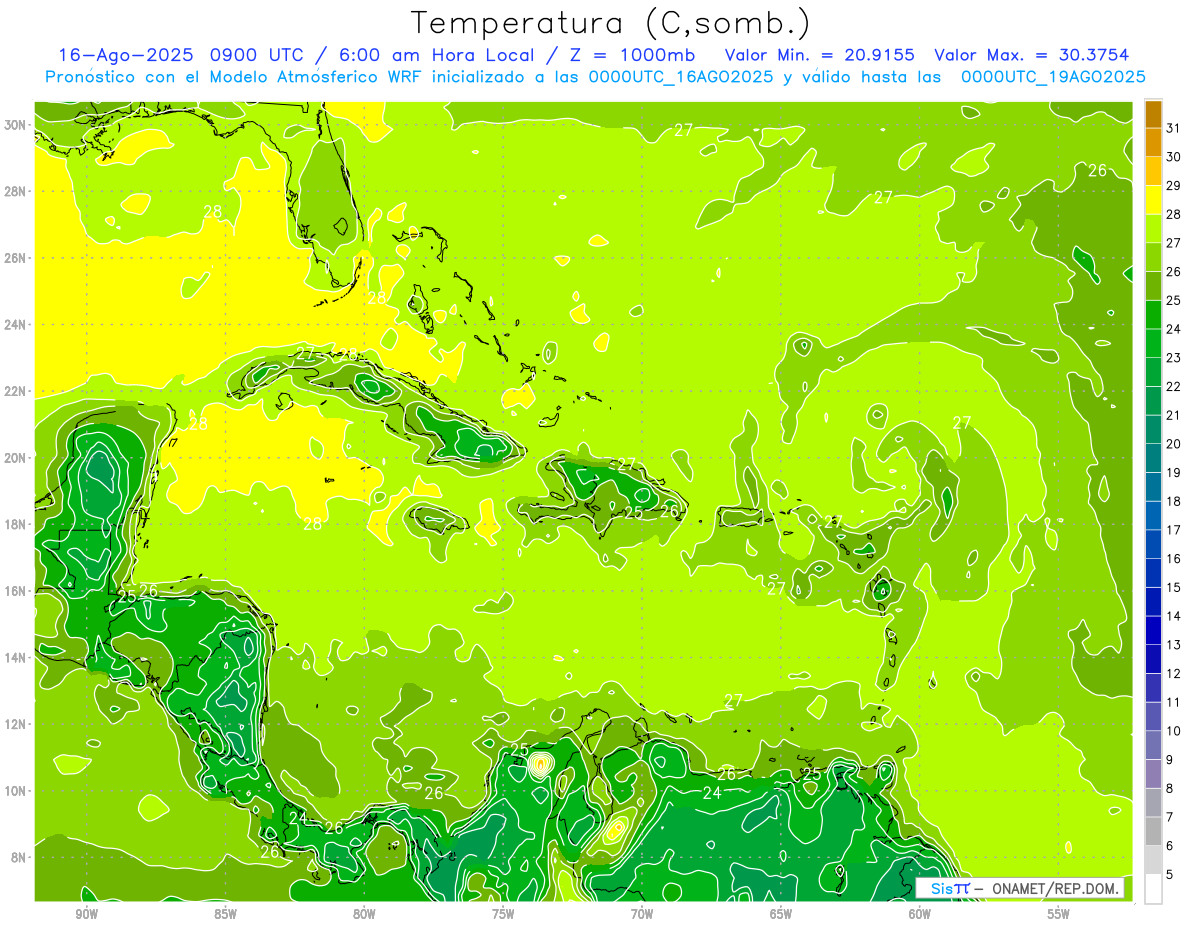Click the 8N latitude axis label

click(x=20, y=857)
